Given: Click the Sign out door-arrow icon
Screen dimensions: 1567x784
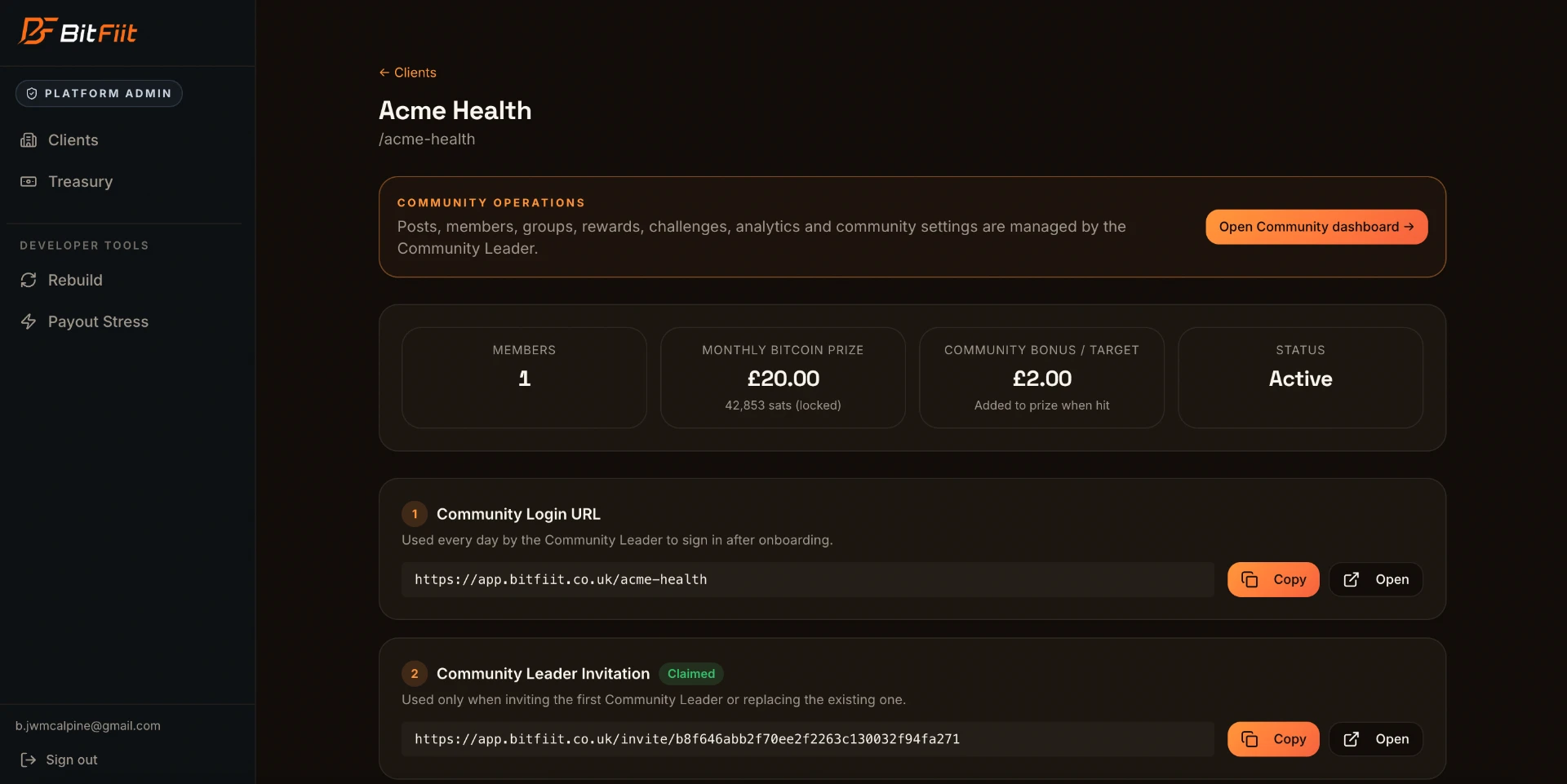Looking at the screenshot, I should 29,760.
